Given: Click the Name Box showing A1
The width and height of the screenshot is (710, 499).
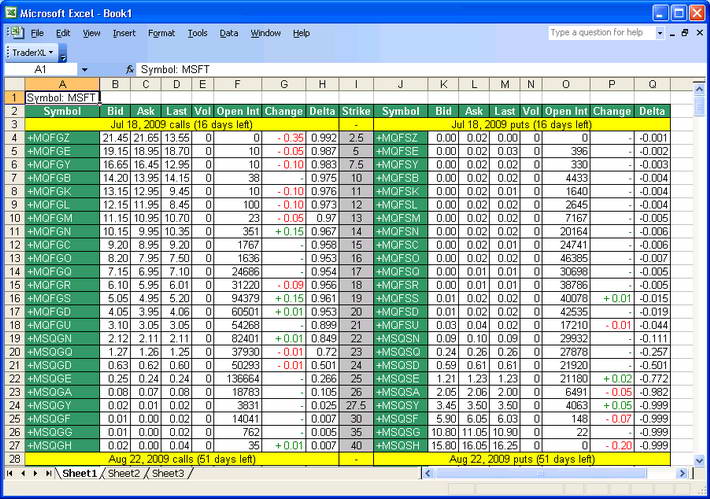Looking at the screenshot, I should [40, 69].
